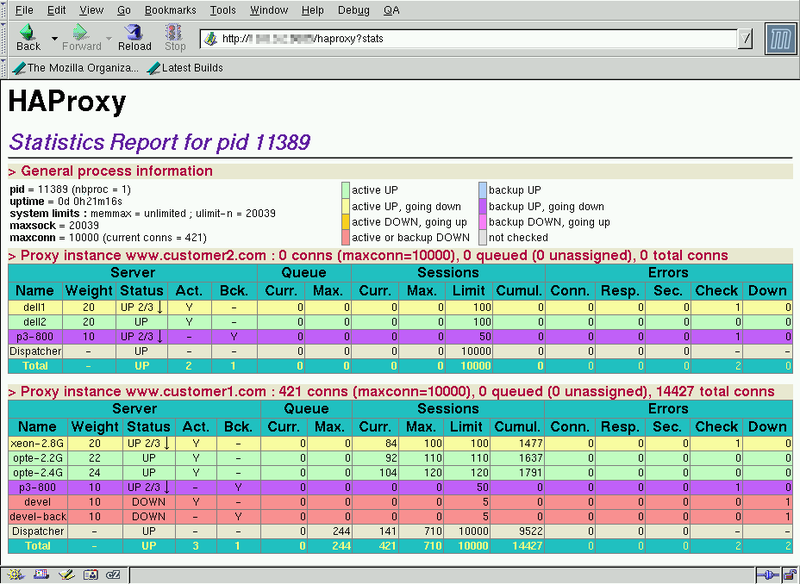Open Address Book from the status bar icon
Screen dimensions: 800x584
[x=90, y=575]
